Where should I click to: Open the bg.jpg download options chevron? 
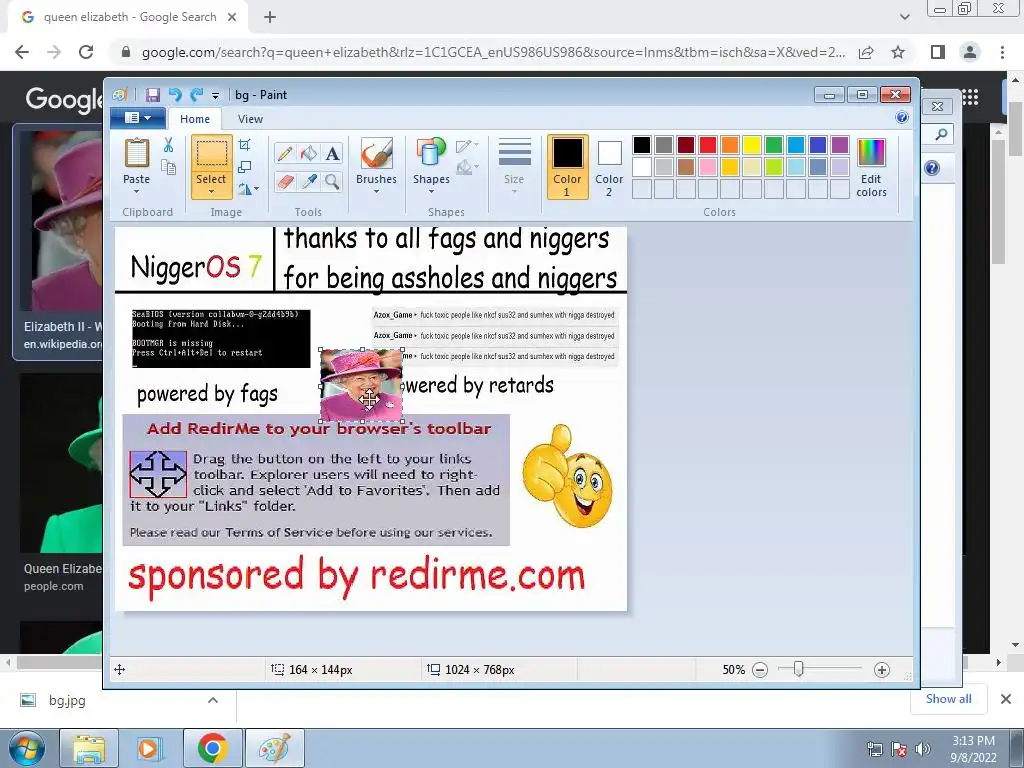212,700
